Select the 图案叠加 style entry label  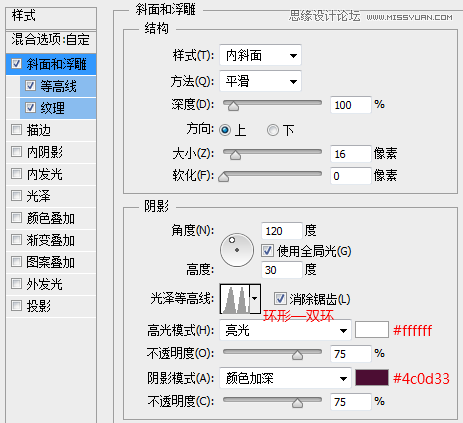pyautogui.click(x=51, y=262)
